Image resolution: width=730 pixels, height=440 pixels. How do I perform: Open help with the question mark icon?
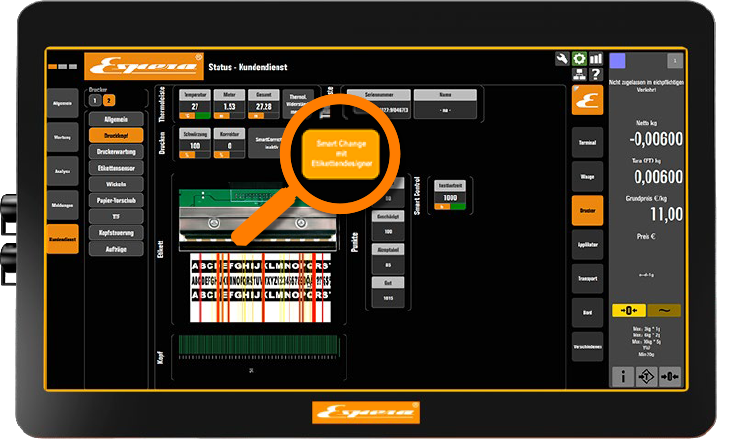coord(596,74)
